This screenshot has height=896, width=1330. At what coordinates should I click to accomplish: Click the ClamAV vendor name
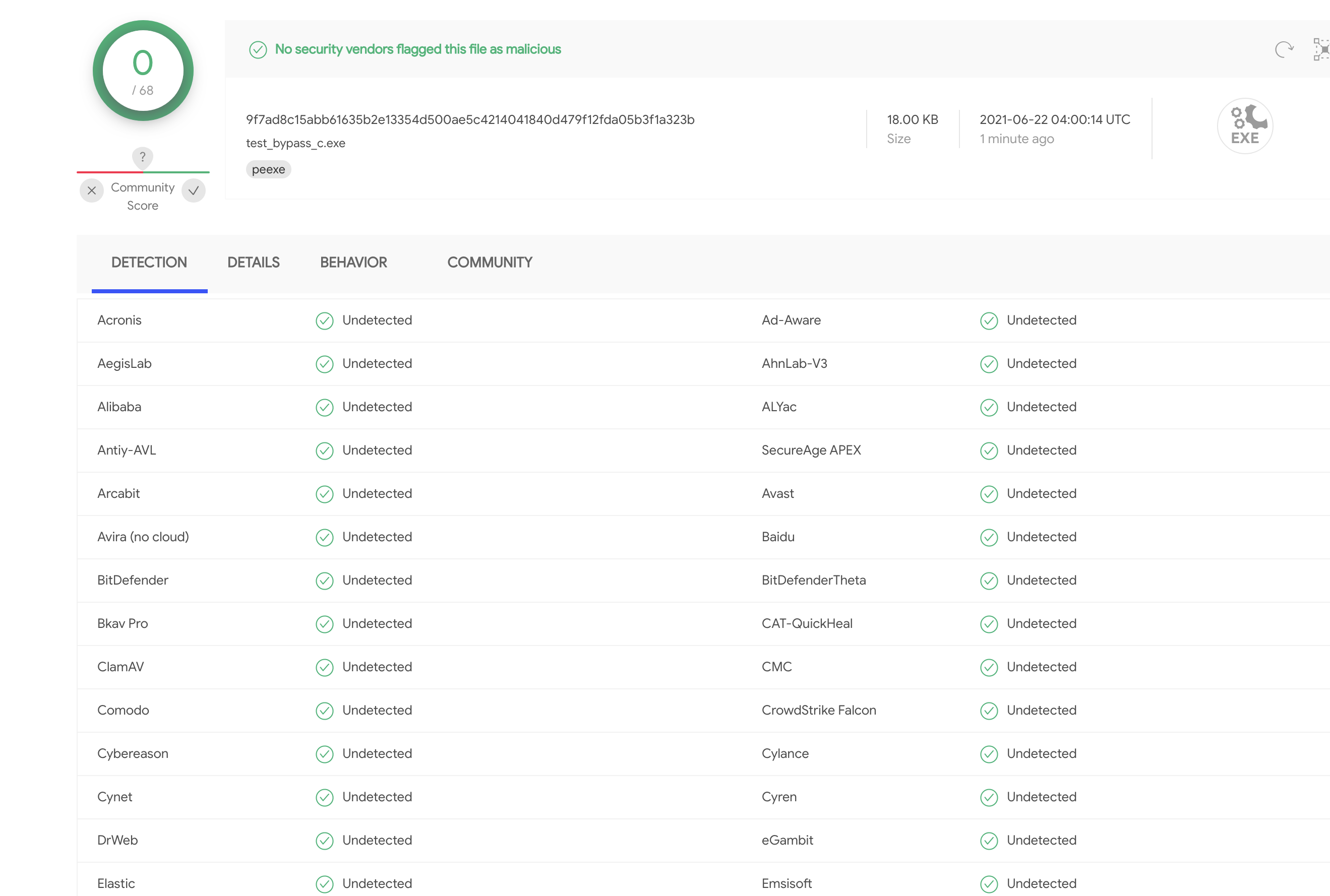(x=120, y=667)
